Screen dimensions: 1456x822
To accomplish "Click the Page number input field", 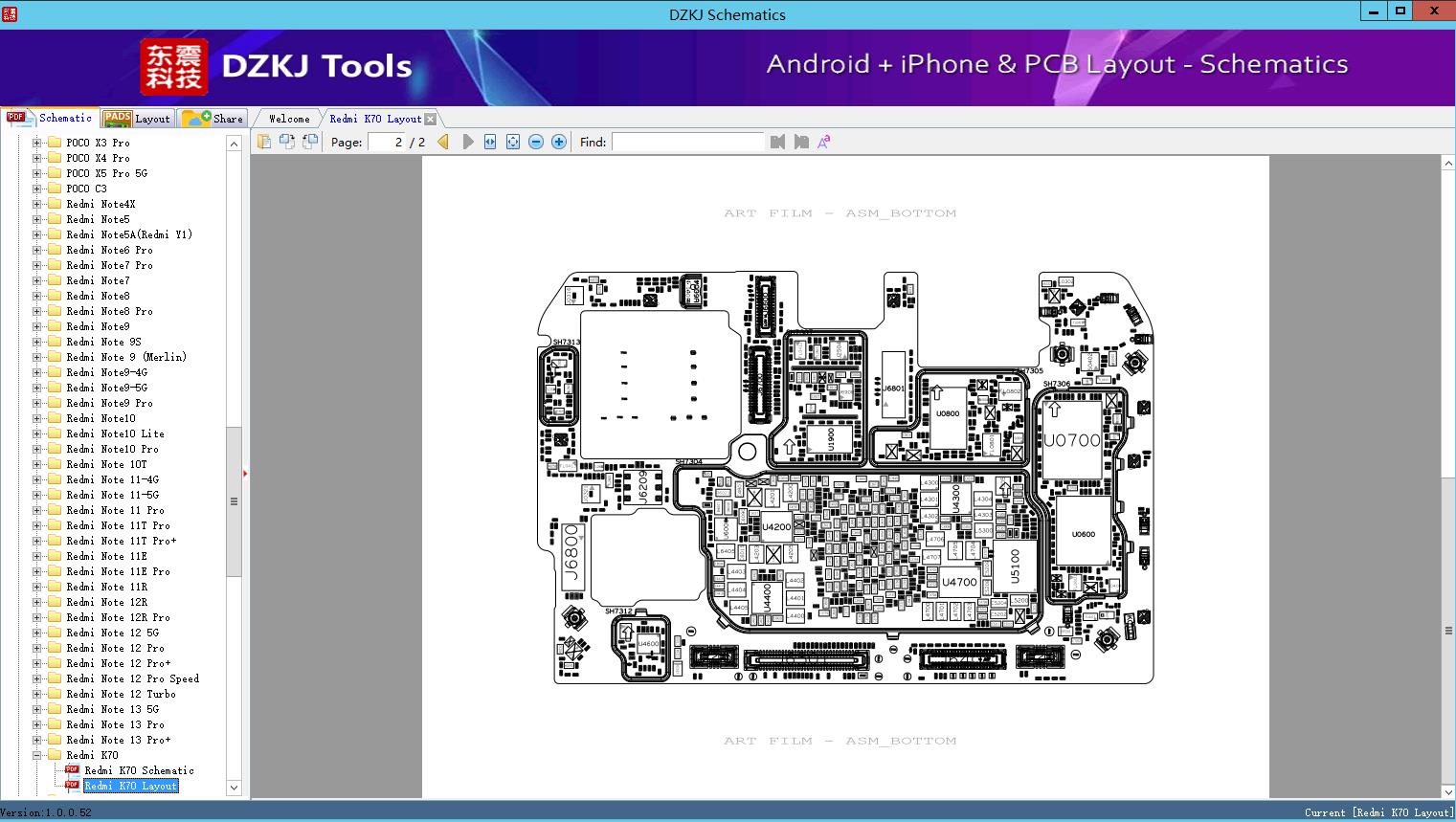I will (x=387, y=142).
